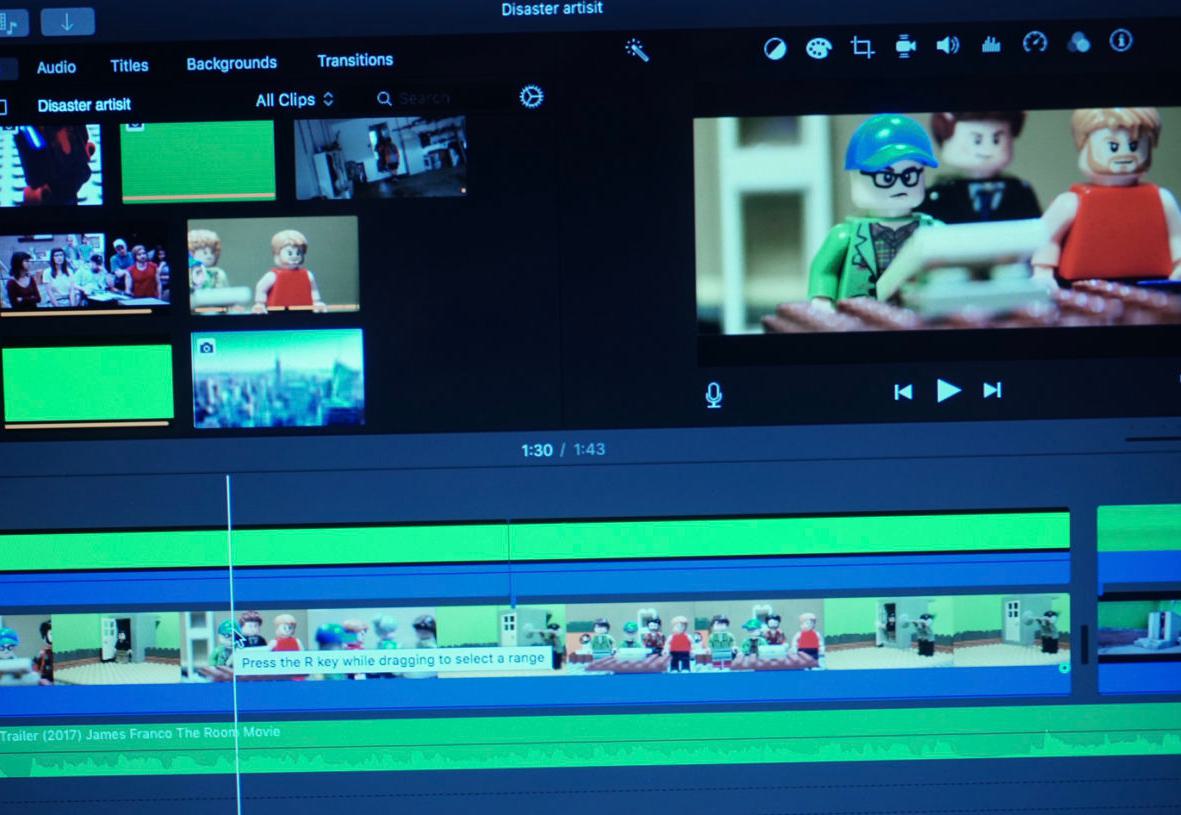This screenshot has height=815, width=1181.
Task: Open color correction palette tool
Action: (x=819, y=48)
